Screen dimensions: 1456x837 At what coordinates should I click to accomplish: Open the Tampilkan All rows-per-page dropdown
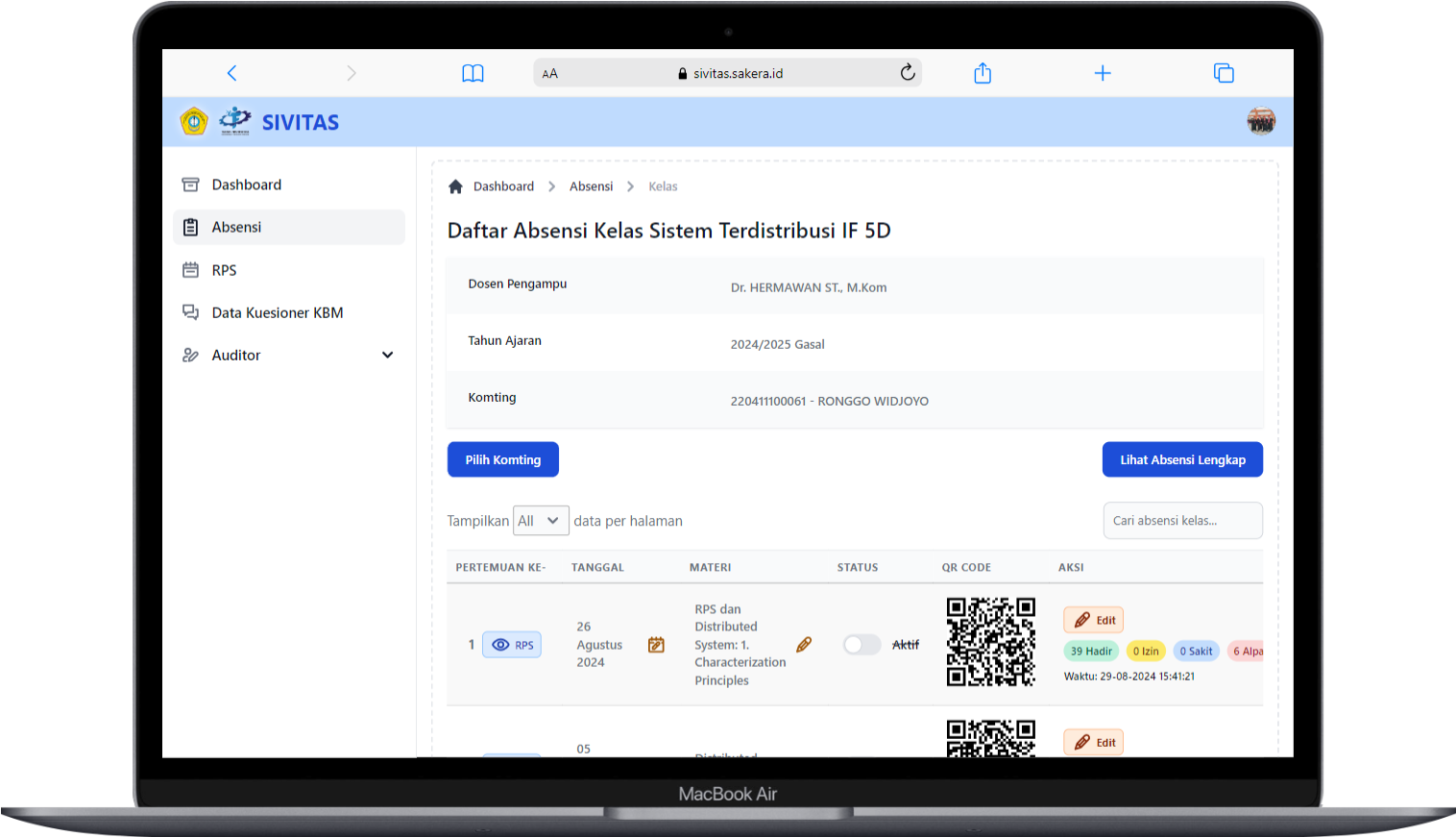(x=541, y=521)
